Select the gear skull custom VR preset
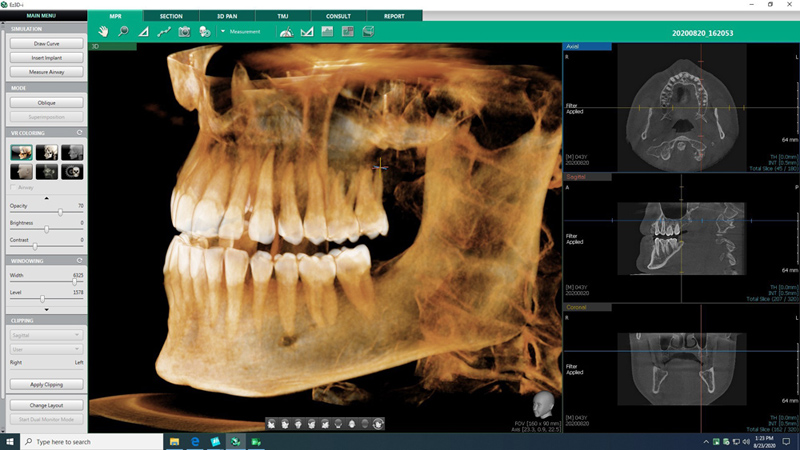This screenshot has height=450, width=800. (x=72, y=171)
